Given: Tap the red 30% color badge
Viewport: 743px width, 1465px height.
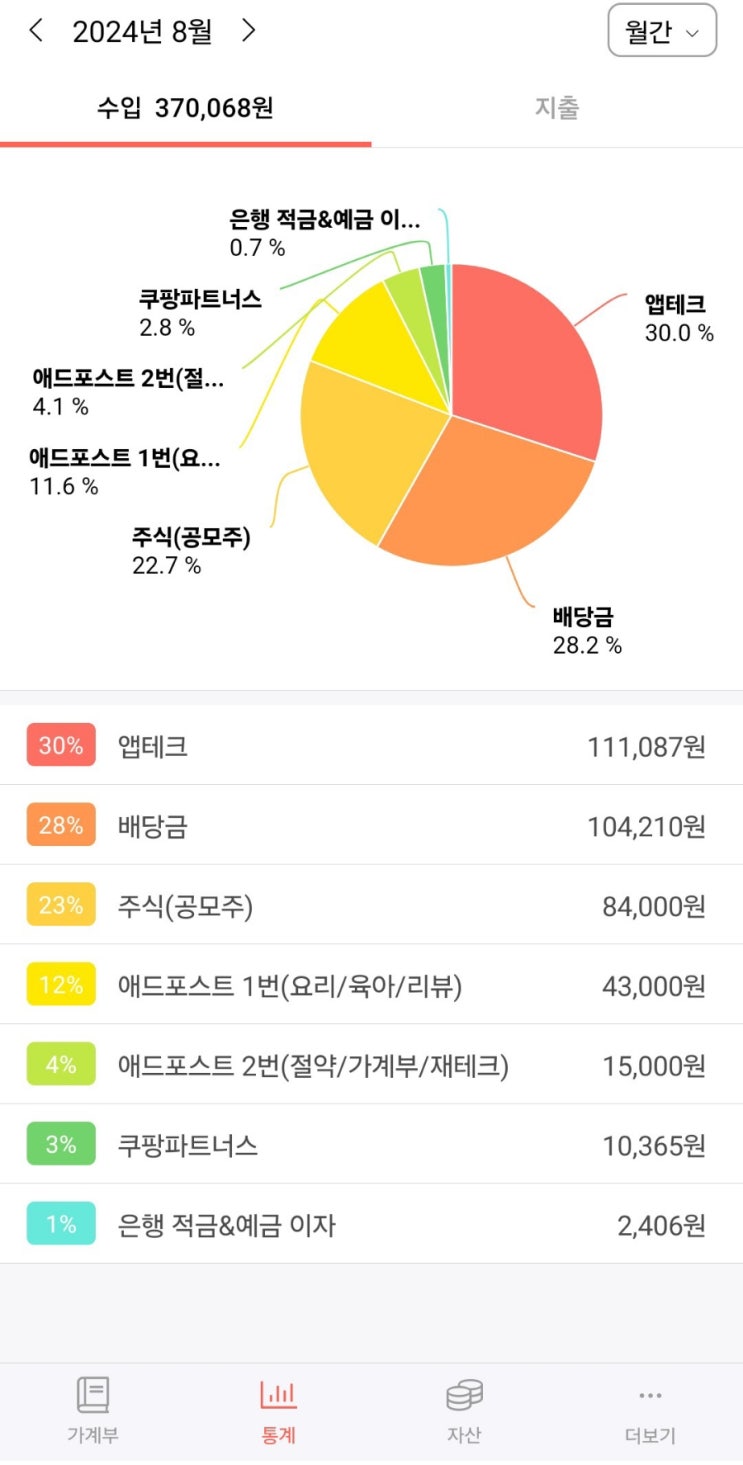Looking at the screenshot, I should pyautogui.click(x=61, y=745).
